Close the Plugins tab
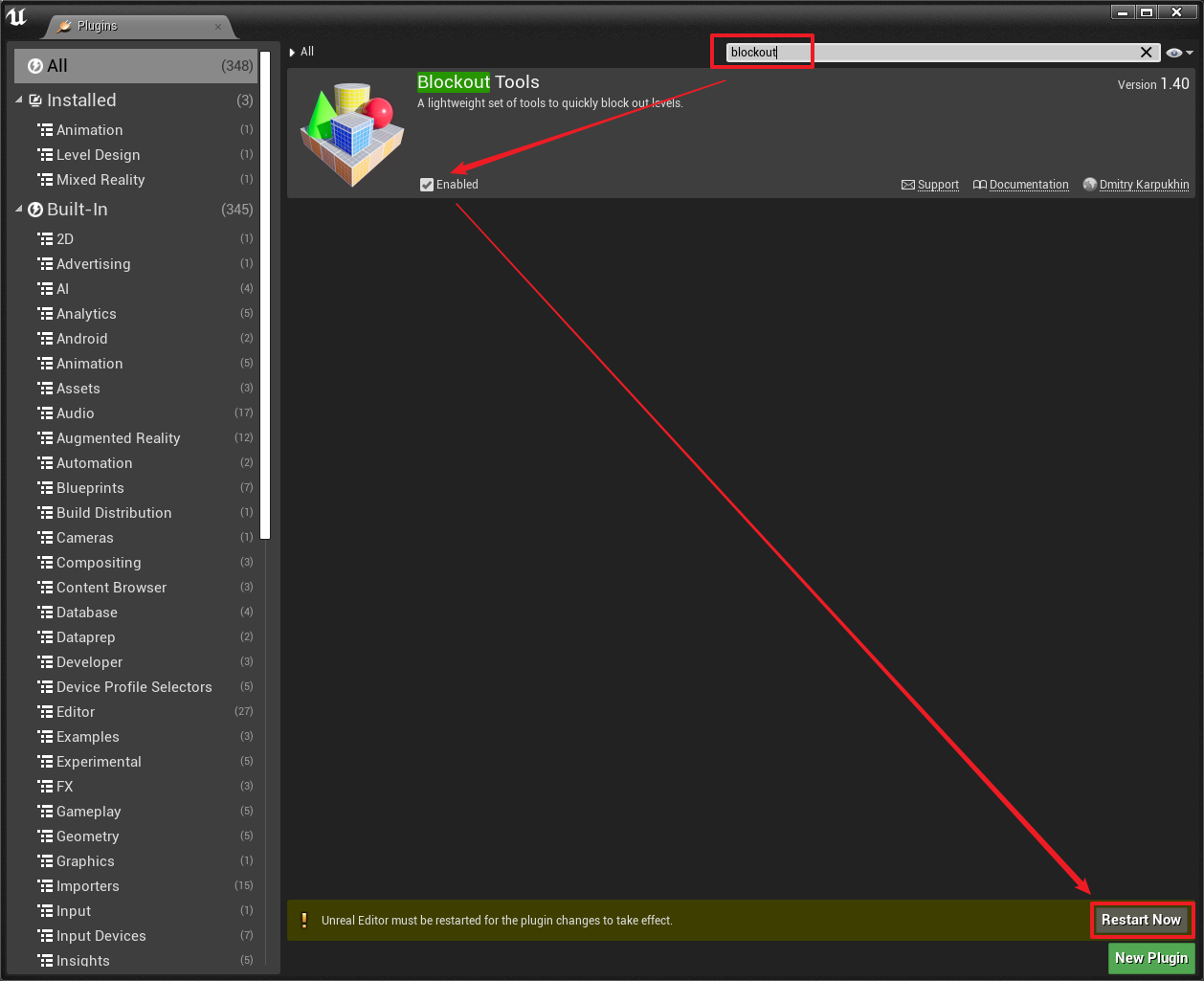This screenshot has width=1204, height=981. point(218,27)
